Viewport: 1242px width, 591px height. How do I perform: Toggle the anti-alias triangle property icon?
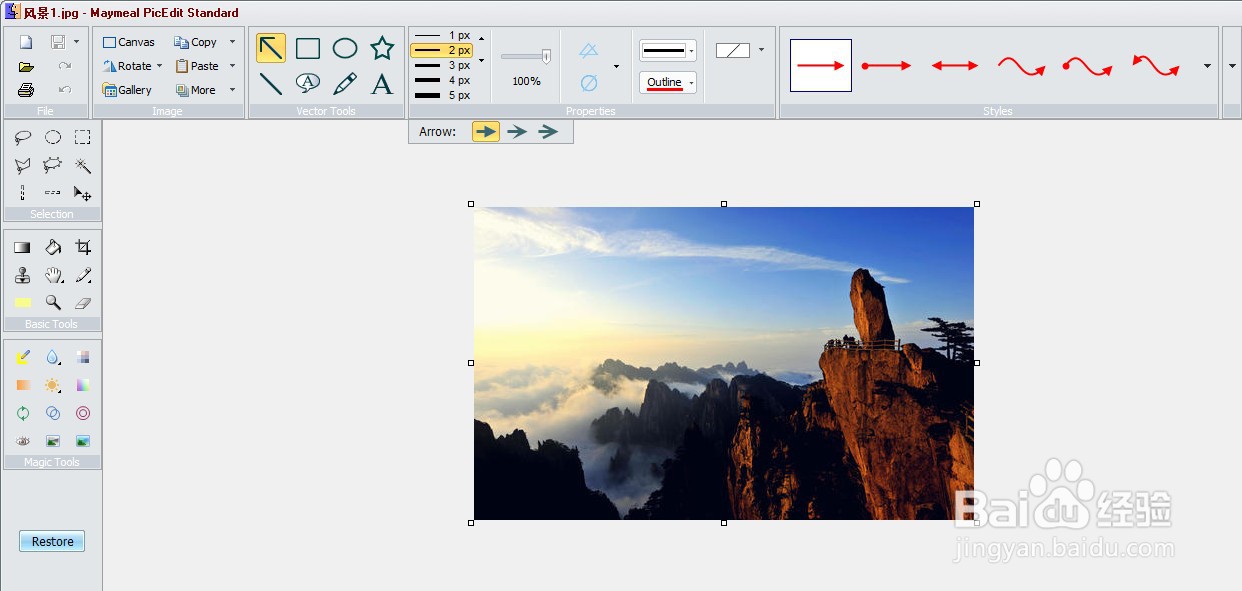[589, 50]
